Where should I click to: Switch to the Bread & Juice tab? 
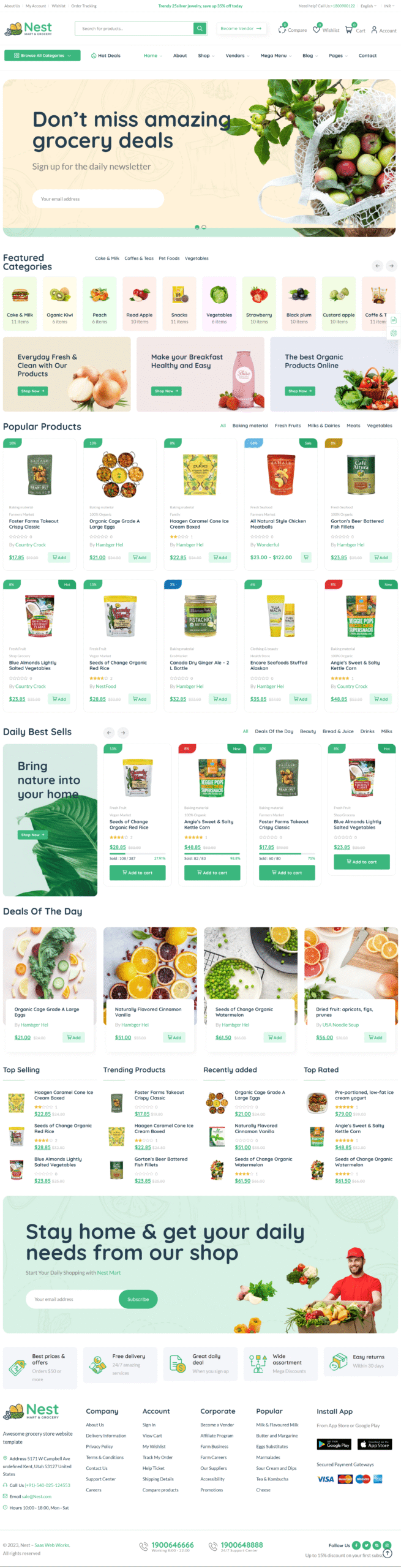click(x=338, y=731)
